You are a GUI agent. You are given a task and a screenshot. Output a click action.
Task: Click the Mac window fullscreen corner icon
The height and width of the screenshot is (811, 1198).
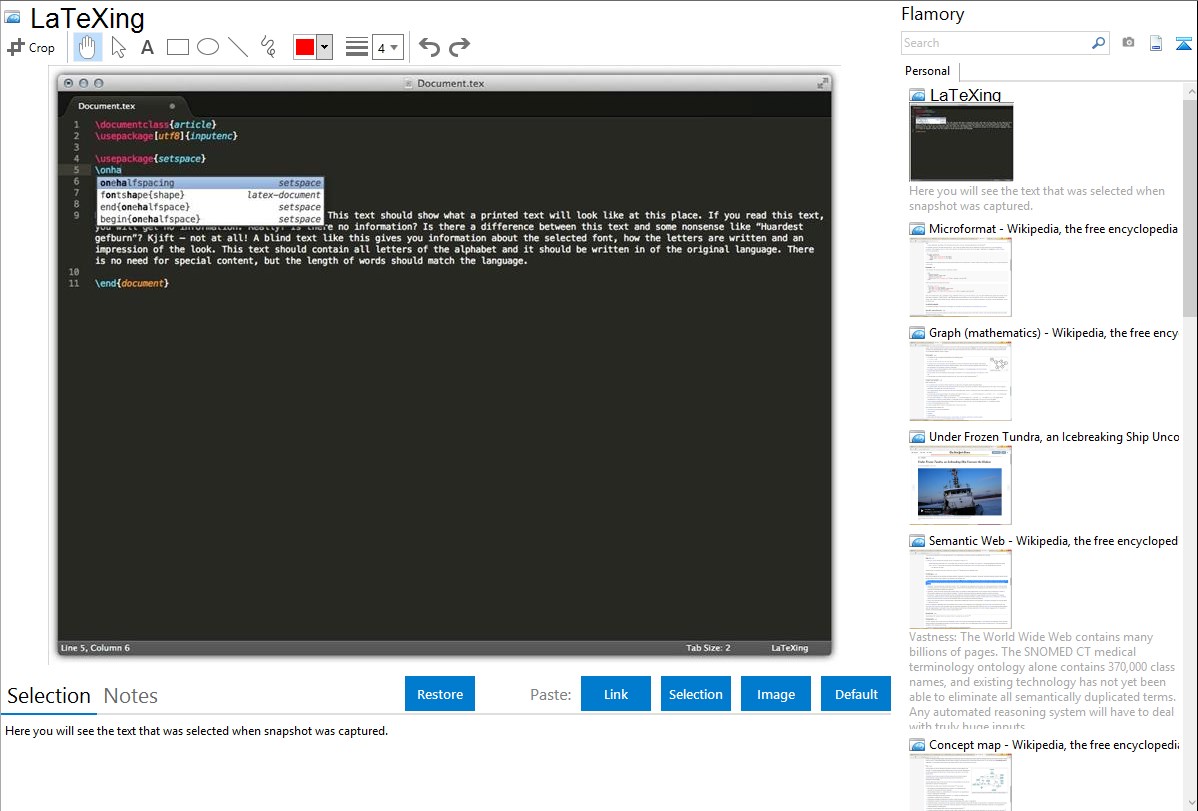tap(822, 83)
